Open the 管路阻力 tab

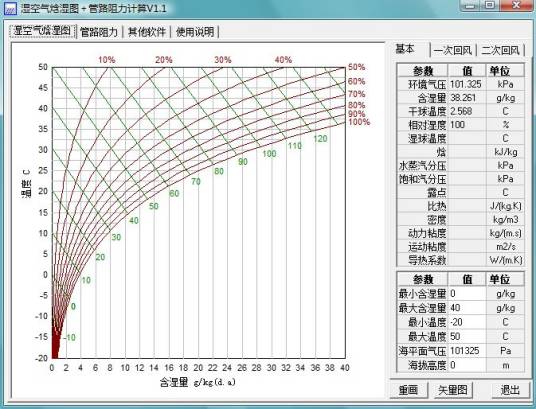(x=98, y=32)
